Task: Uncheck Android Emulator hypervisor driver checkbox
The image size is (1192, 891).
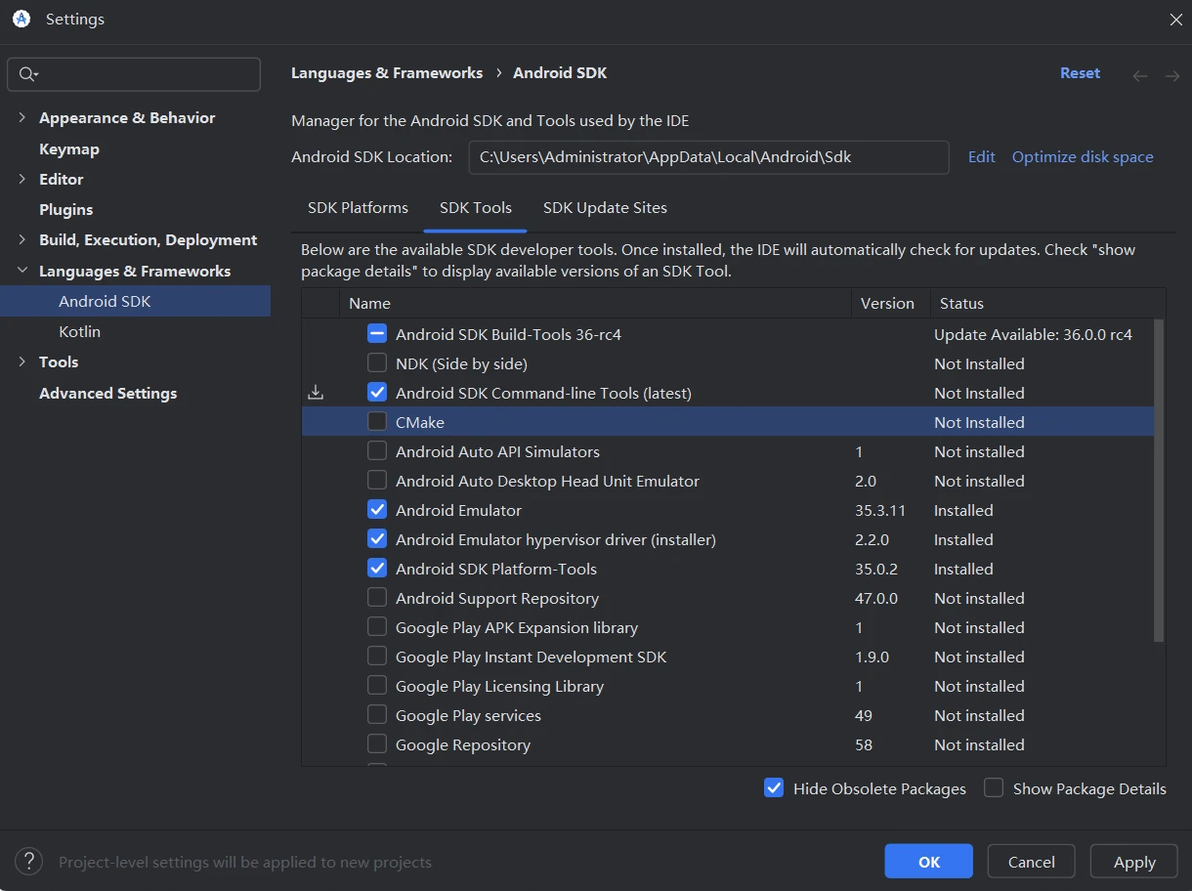Action: (x=377, y=539)
